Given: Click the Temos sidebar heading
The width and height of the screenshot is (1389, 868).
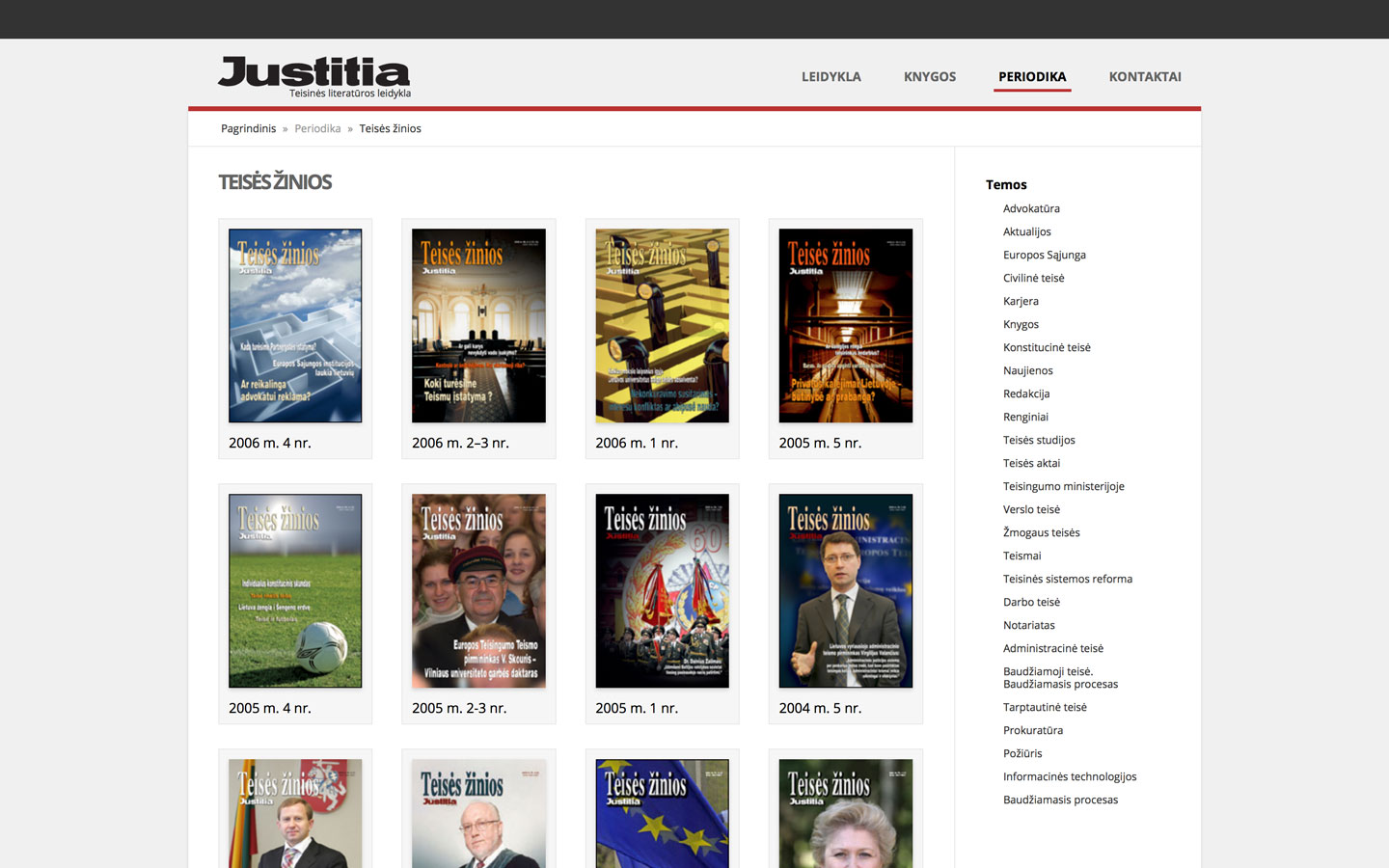Looking at the screenshot, I should click(x=1006, y=184).
